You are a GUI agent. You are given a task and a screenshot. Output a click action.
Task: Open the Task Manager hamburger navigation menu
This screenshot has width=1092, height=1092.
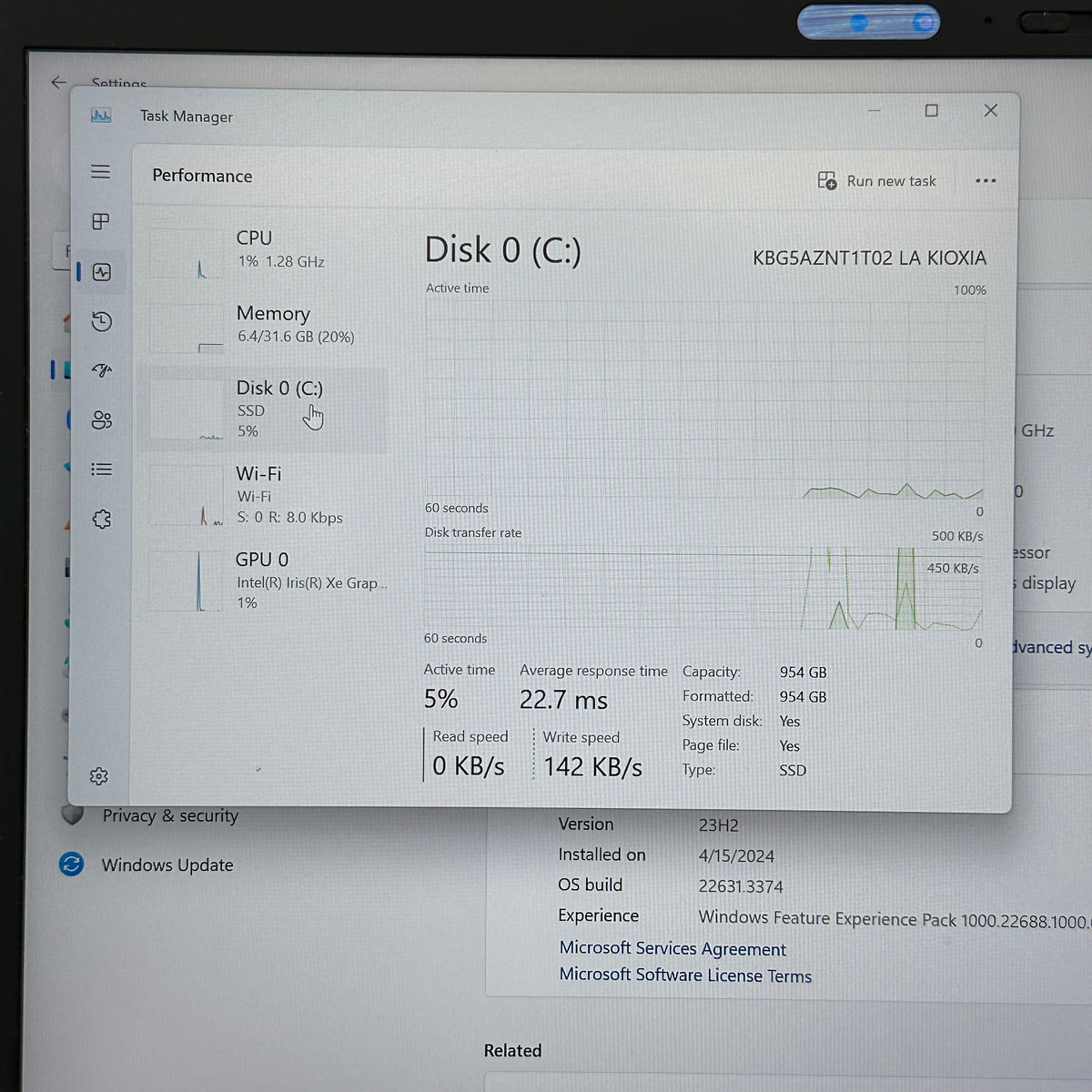101,172
